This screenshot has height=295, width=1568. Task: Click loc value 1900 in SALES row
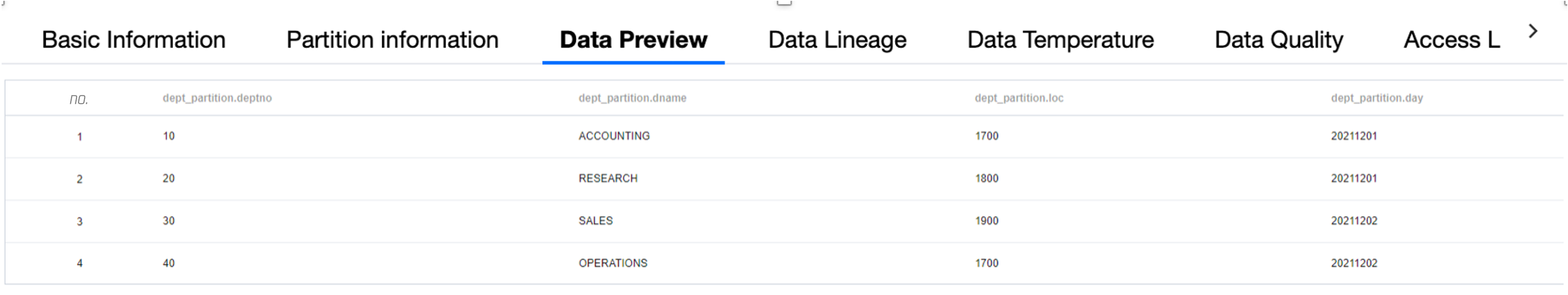986,221
